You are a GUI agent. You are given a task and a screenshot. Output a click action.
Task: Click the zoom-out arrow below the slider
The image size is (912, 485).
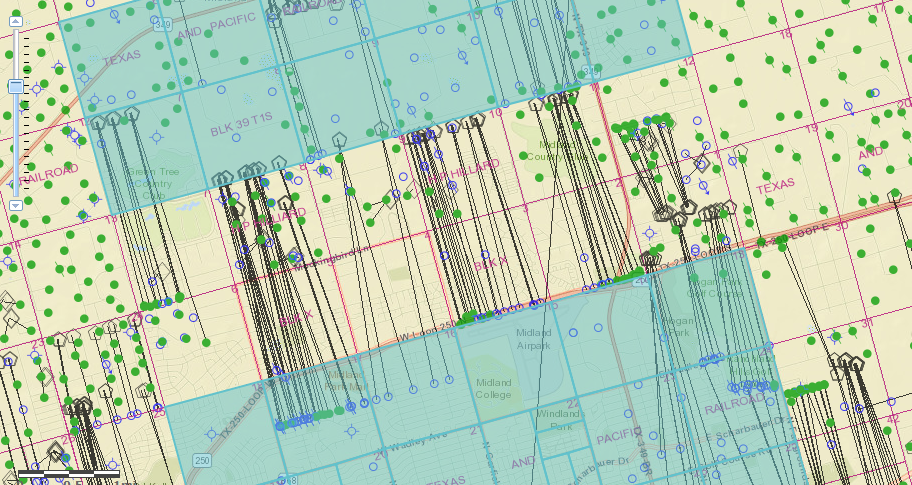pos(16,205)
